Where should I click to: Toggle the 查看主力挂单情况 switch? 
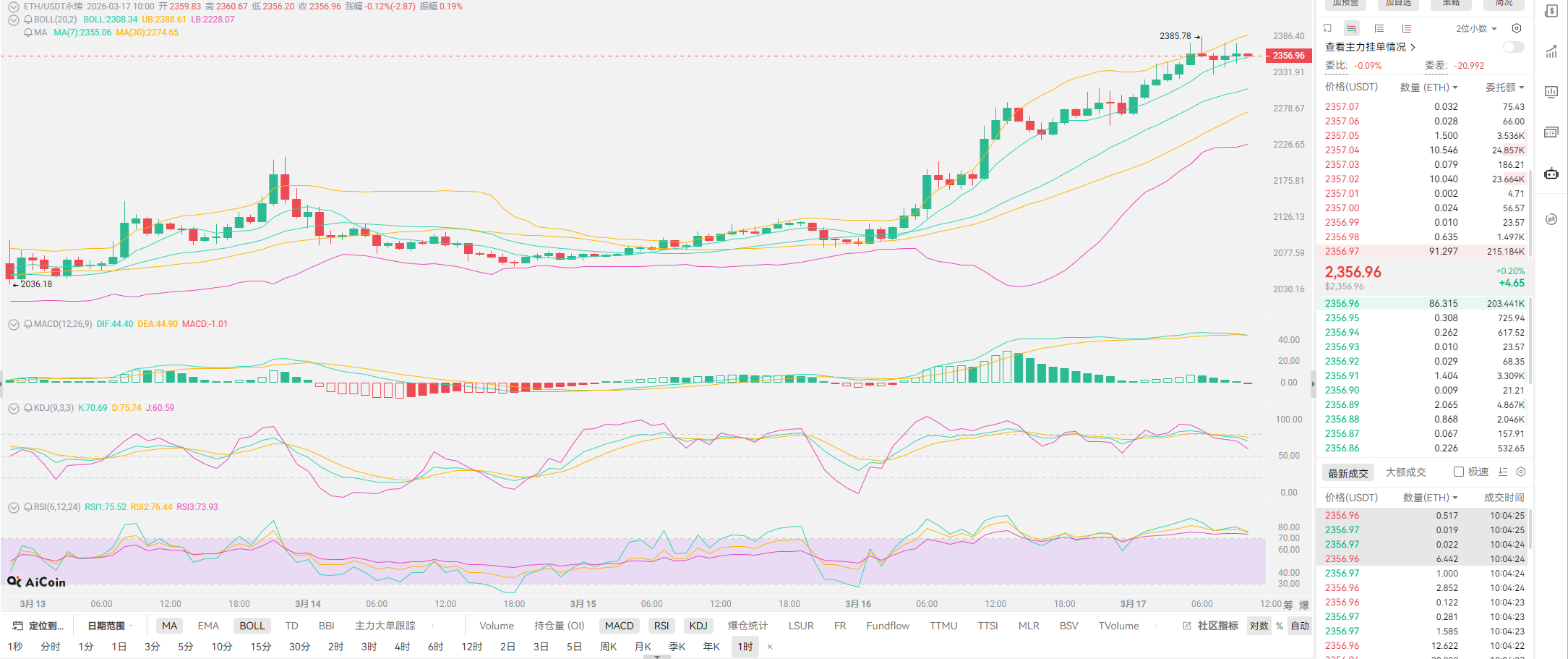[1512, 47]
